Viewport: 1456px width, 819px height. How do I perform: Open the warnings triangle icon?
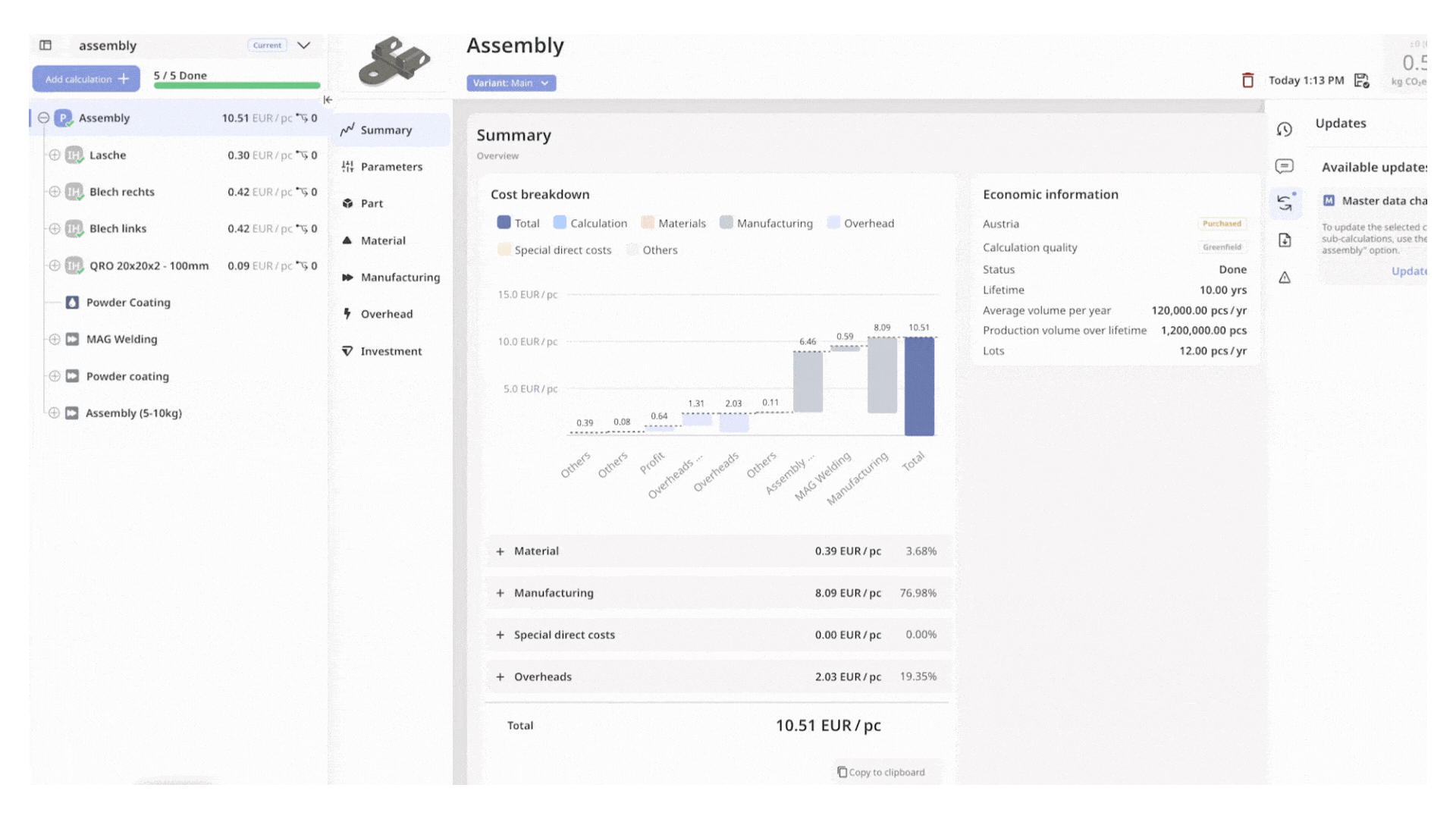[1285, 278]
